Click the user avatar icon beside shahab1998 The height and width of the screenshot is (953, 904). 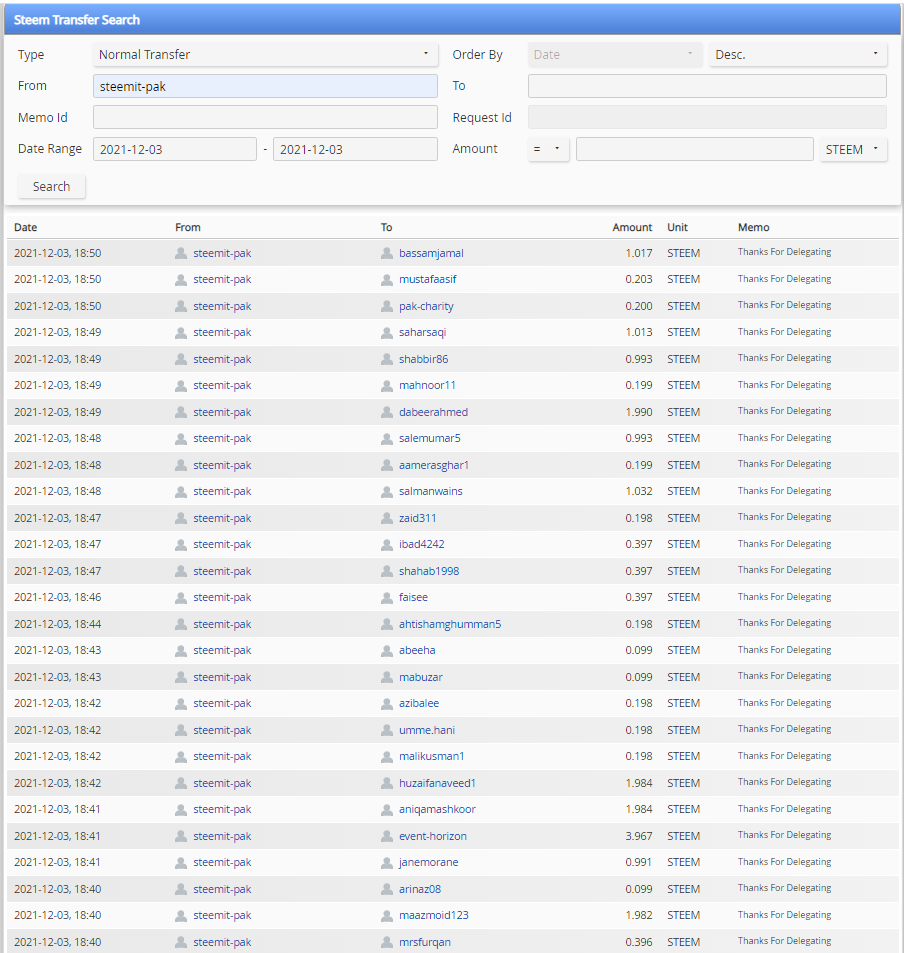click(x=387, y=571)
